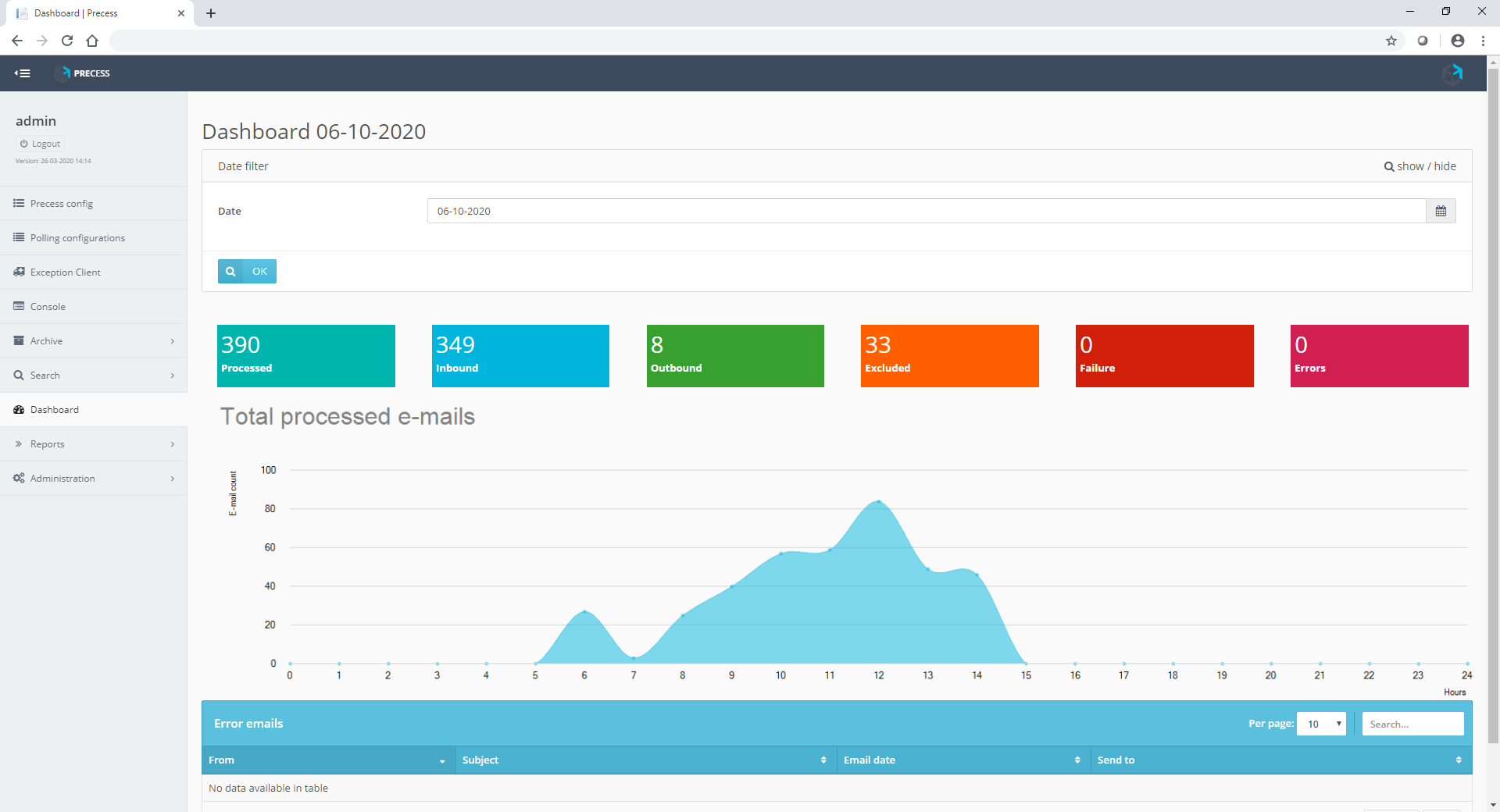Click the Administration gears icon
Viewport: 1500px width, 812px height.
[x=19, y=479]
